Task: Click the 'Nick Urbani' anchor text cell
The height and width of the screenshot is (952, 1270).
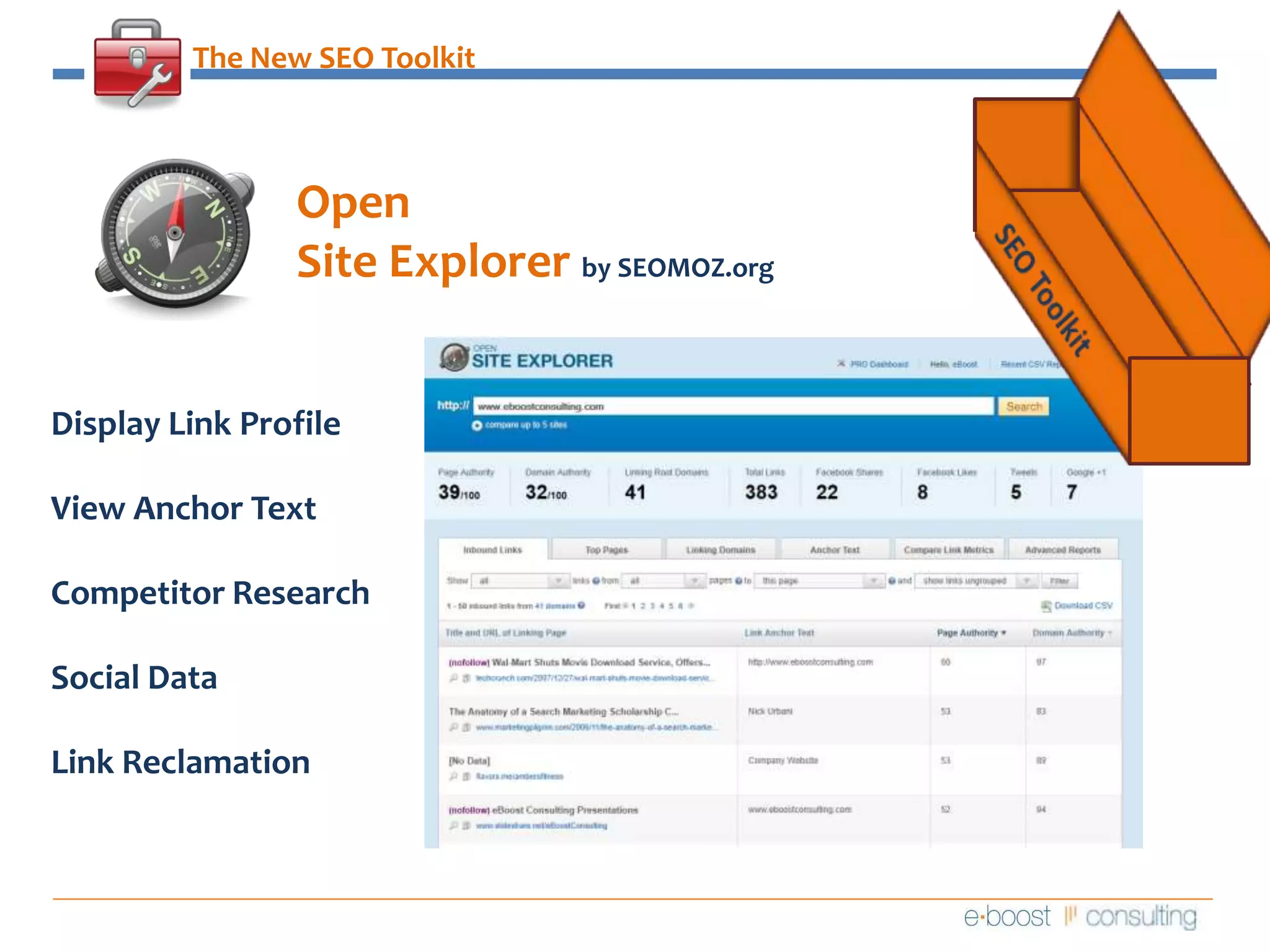Action: coord(770,712)
